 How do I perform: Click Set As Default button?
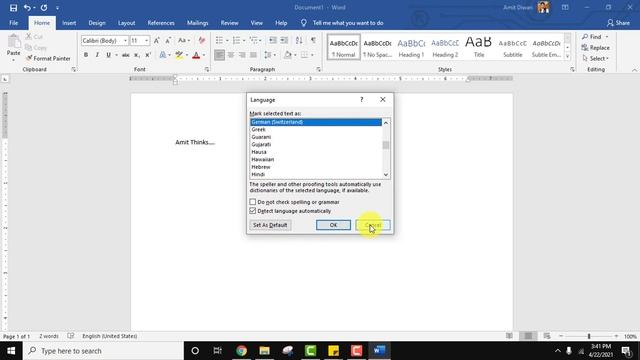coord(270,225)
